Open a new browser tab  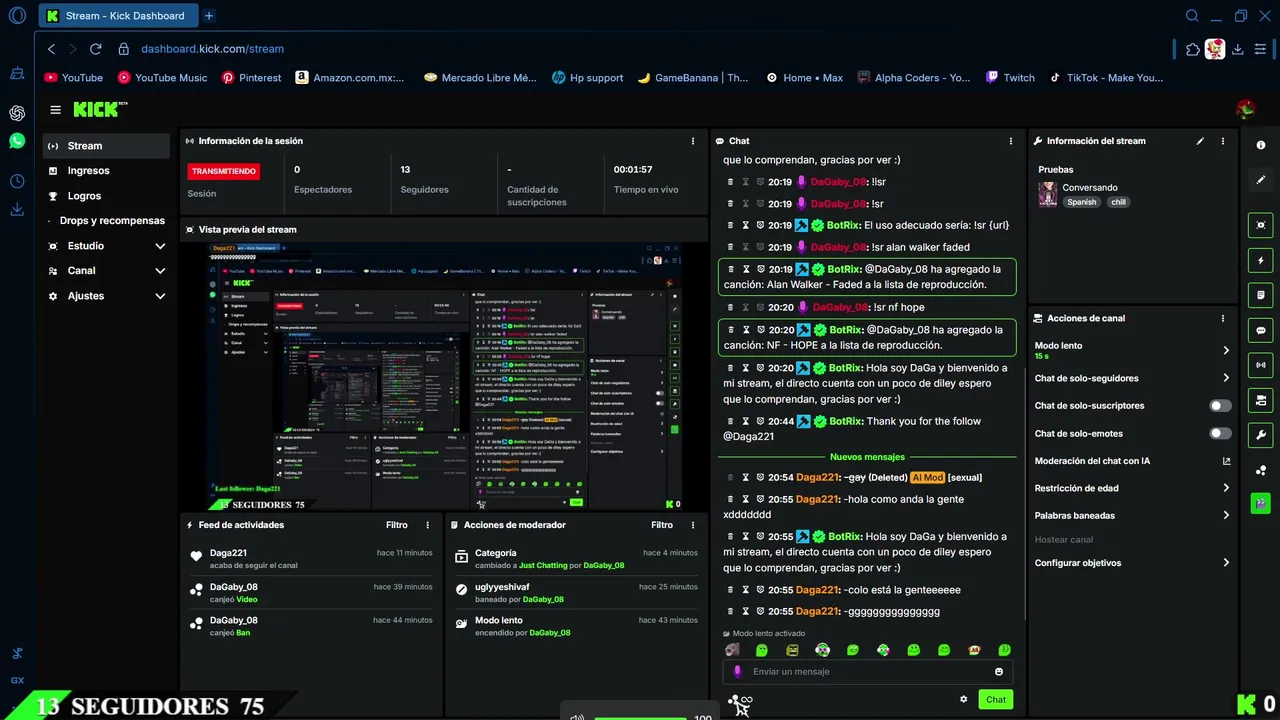[209, 15]
